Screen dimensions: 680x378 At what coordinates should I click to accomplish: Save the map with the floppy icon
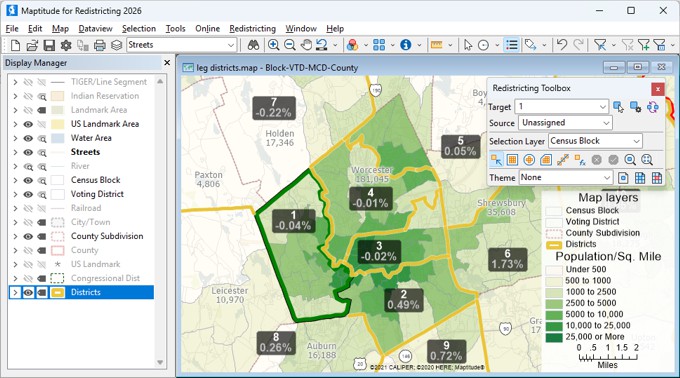point(49,45)
